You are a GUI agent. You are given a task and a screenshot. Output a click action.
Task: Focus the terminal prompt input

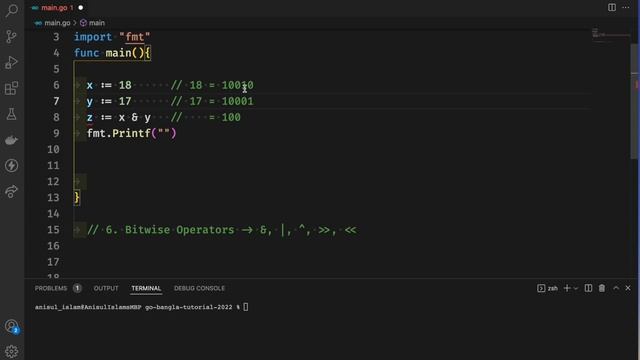pyautogui.click(x=246, y=307)
